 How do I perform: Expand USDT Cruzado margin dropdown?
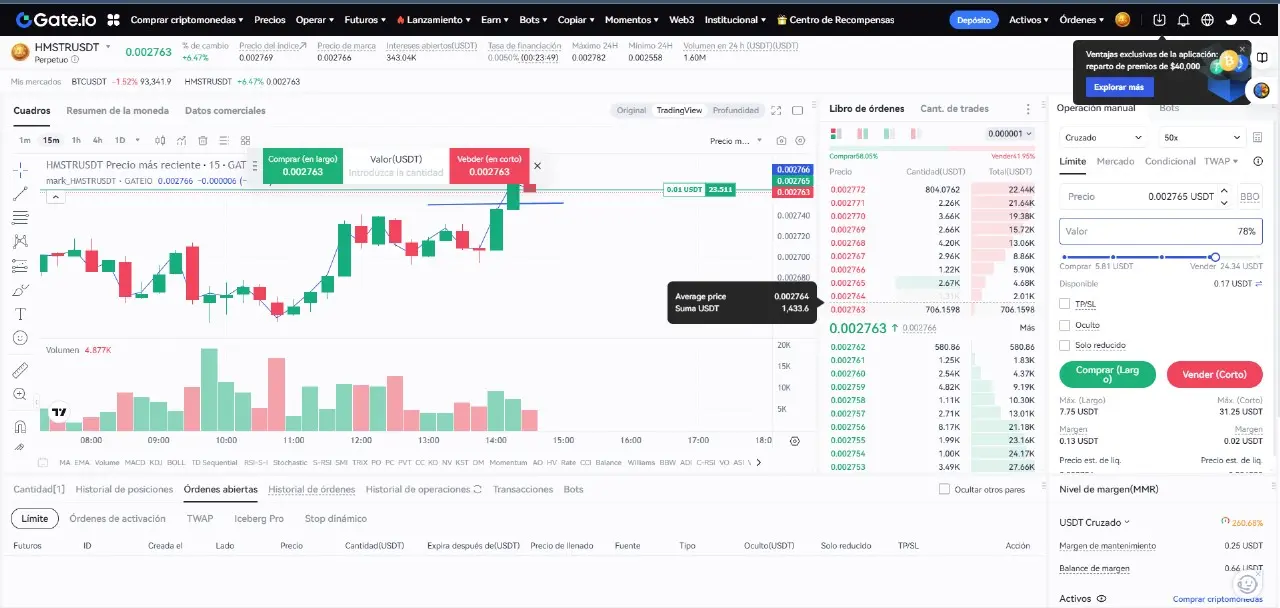point(1095,522)
